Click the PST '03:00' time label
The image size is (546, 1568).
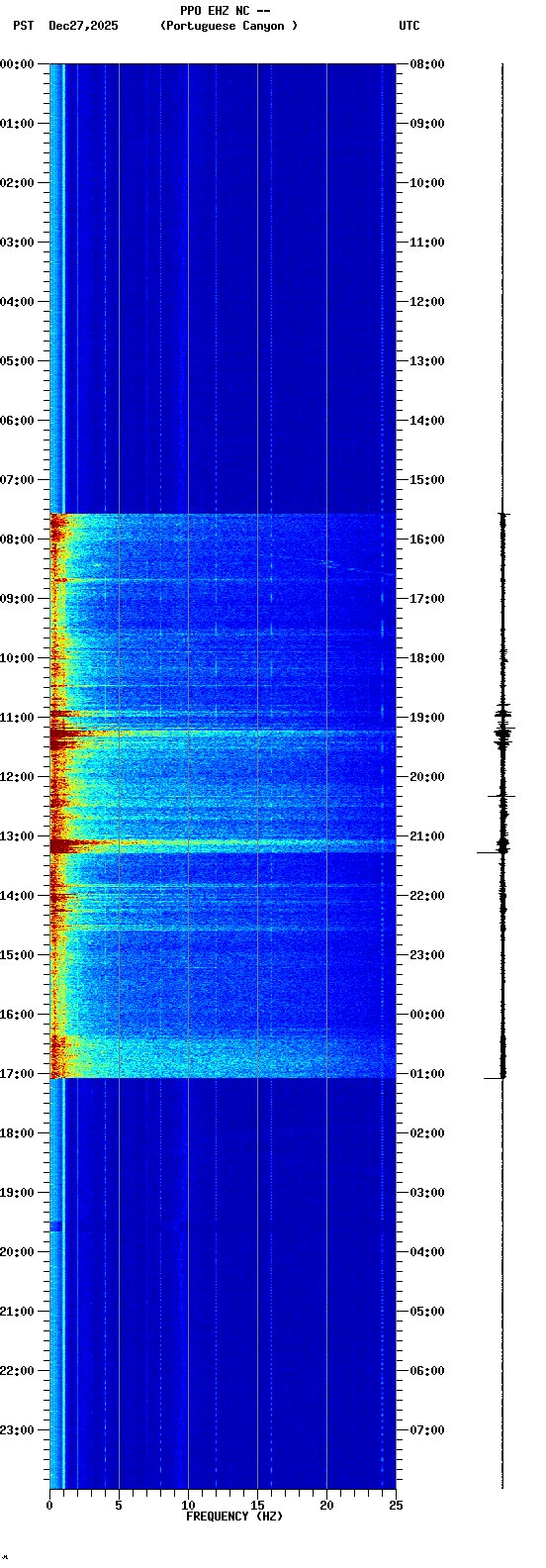tap(17, 243)
